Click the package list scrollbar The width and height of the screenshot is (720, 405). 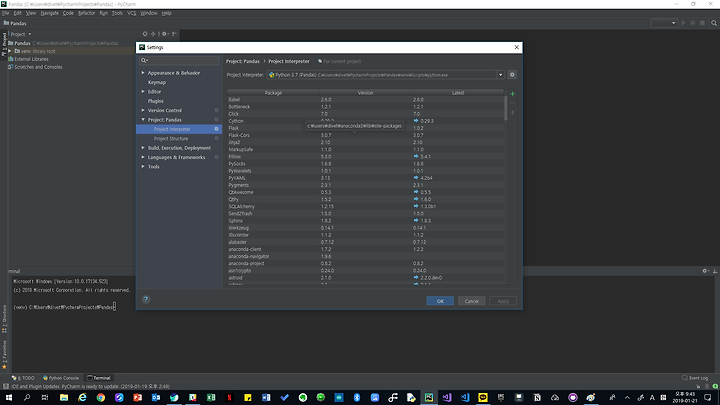506,108
